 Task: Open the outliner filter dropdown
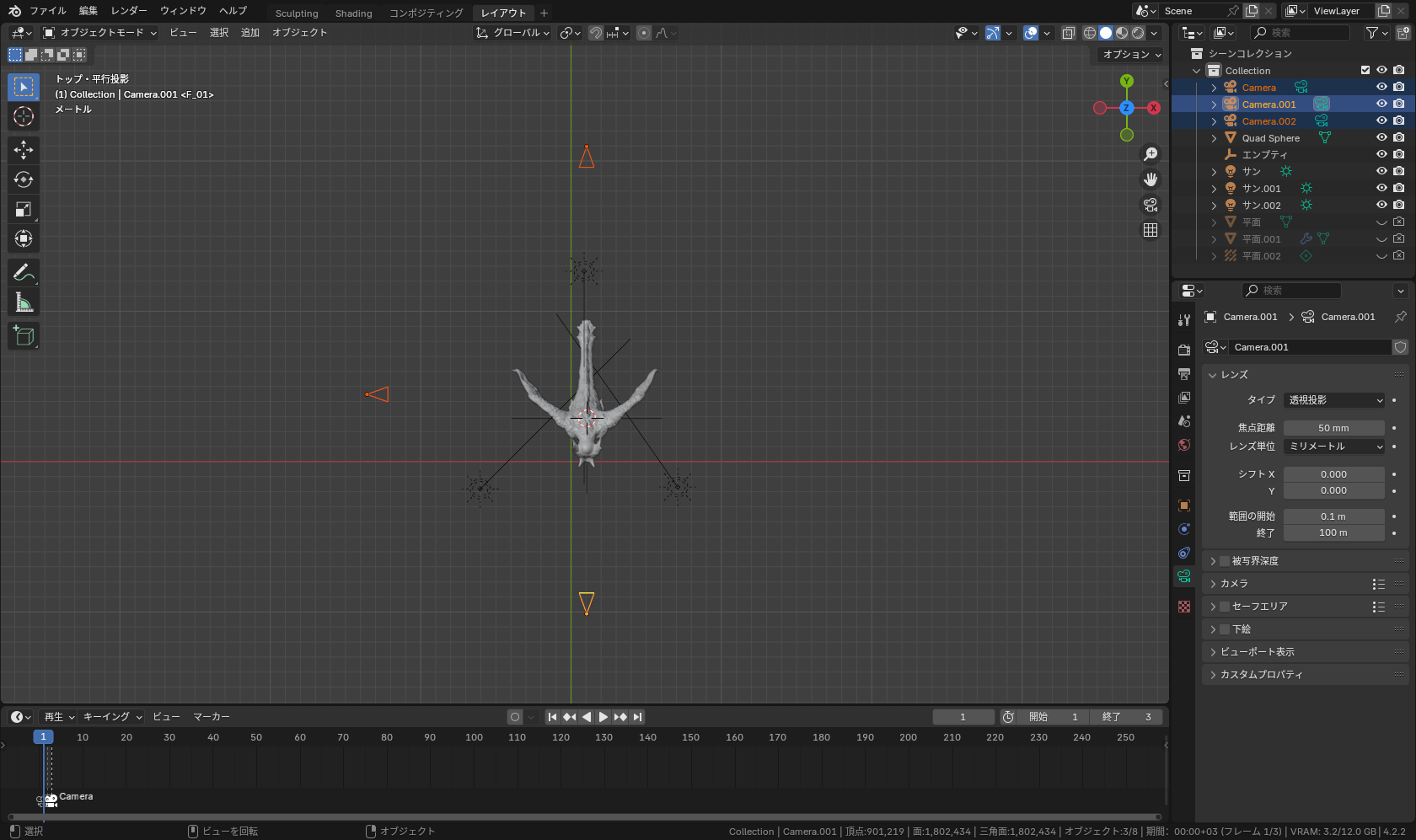coord(1376,33)
